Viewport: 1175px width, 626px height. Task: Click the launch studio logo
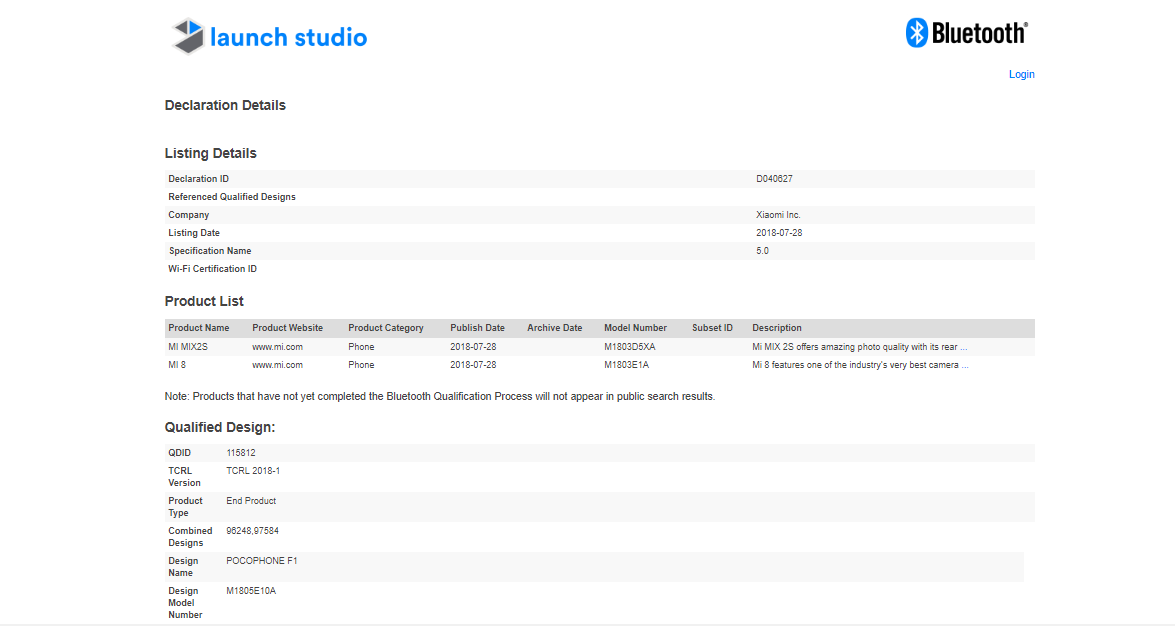coord(270,36)
